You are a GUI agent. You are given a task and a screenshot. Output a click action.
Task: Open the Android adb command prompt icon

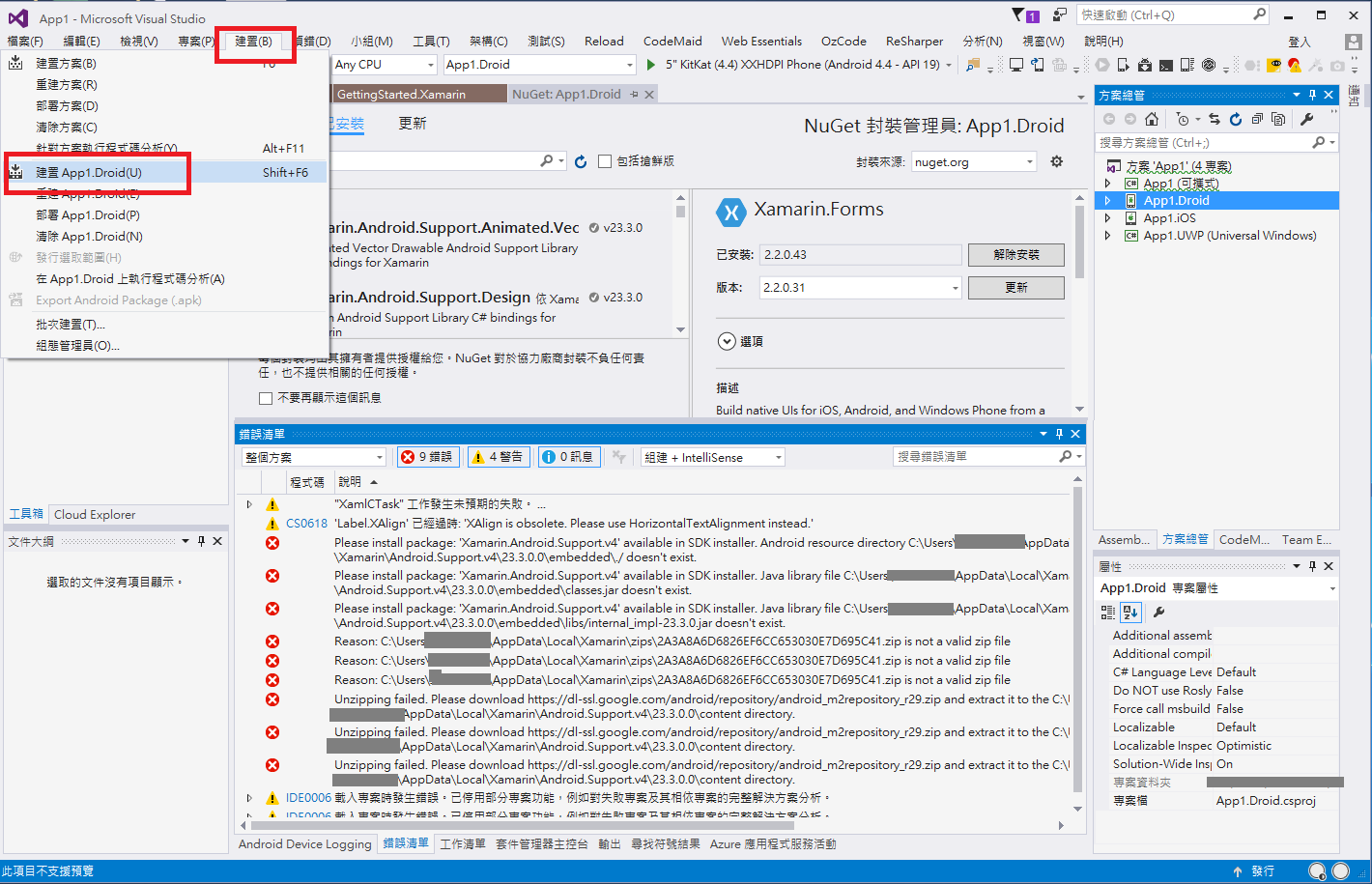(1166, 65)
